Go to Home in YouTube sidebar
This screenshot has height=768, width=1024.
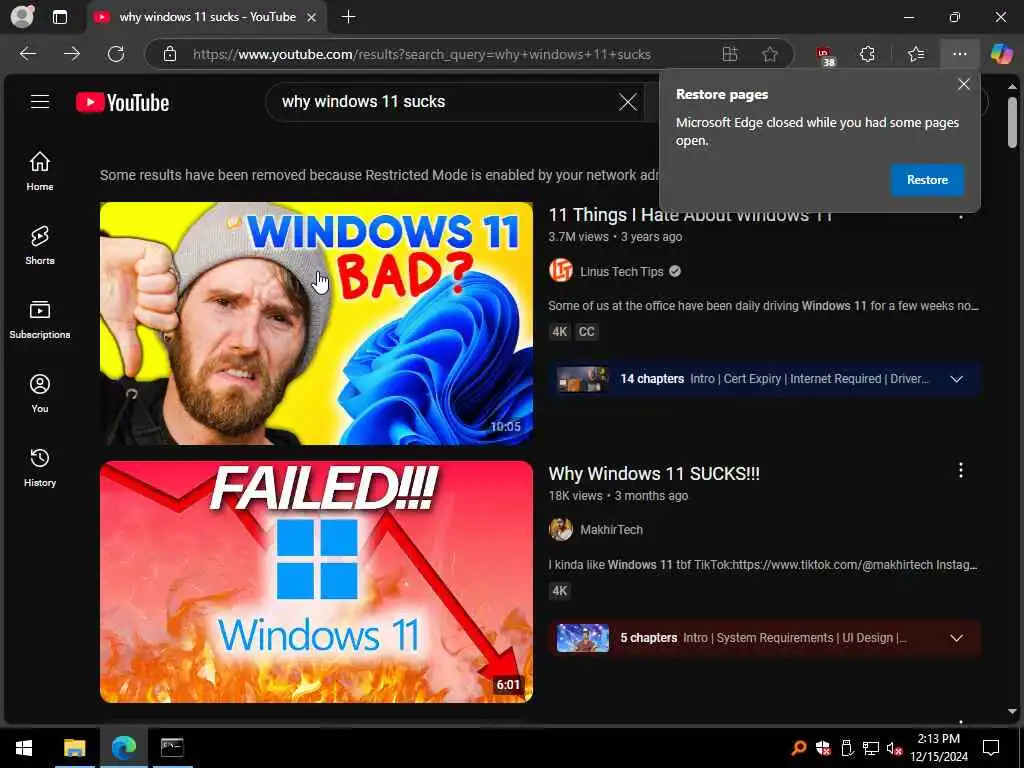click(x=40, y=171)
